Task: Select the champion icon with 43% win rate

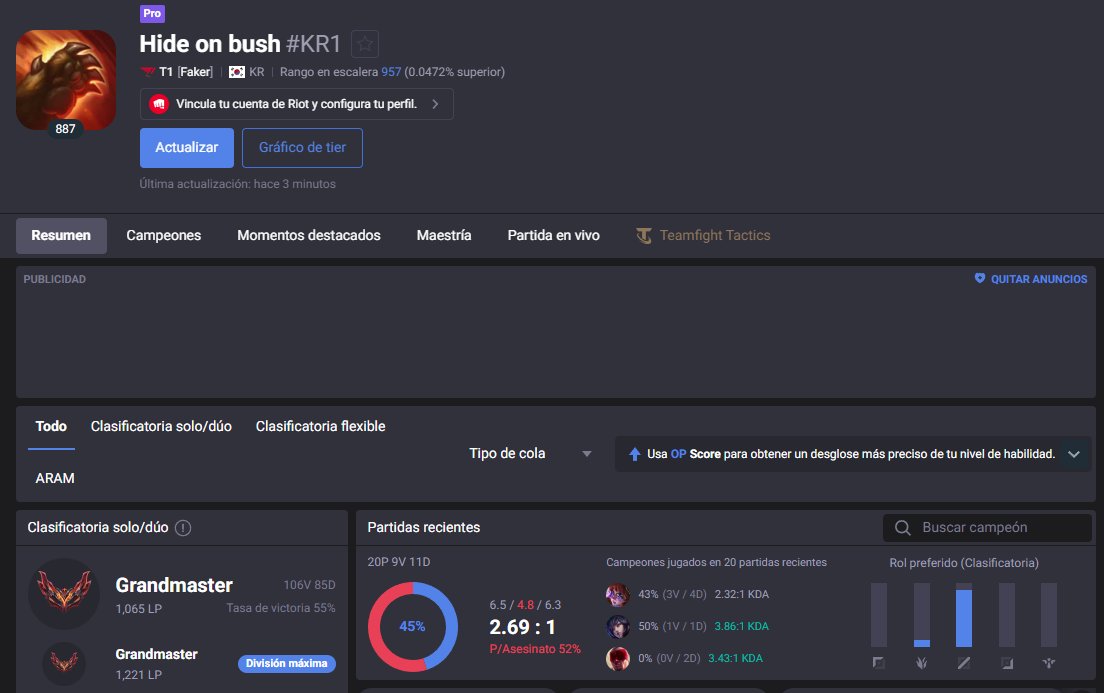Action: [x=617, y=594]
